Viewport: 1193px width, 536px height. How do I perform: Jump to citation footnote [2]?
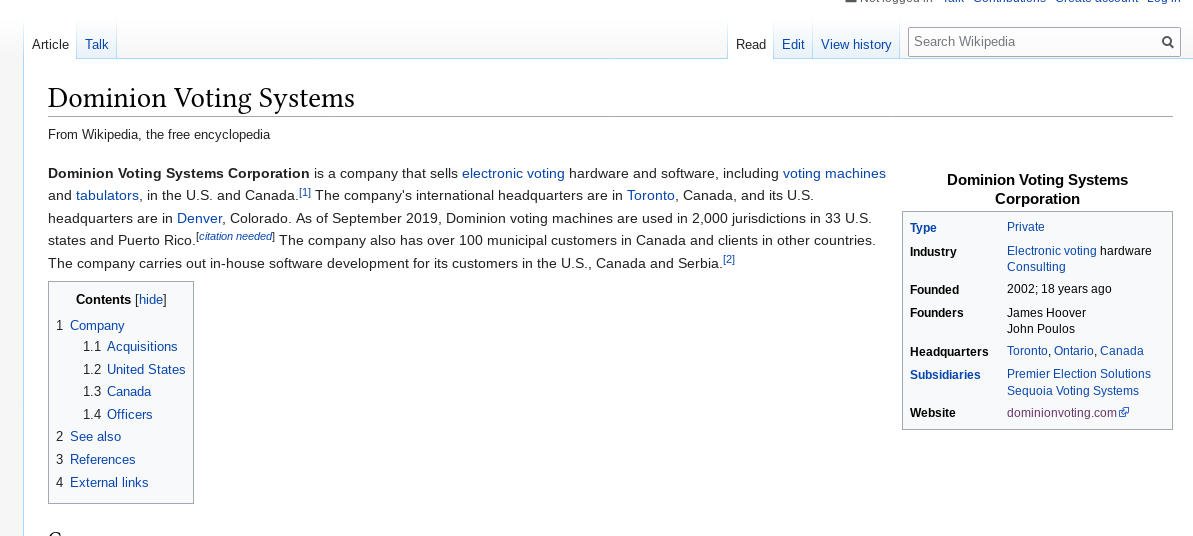pyautogui.click(x=729, y=260)
